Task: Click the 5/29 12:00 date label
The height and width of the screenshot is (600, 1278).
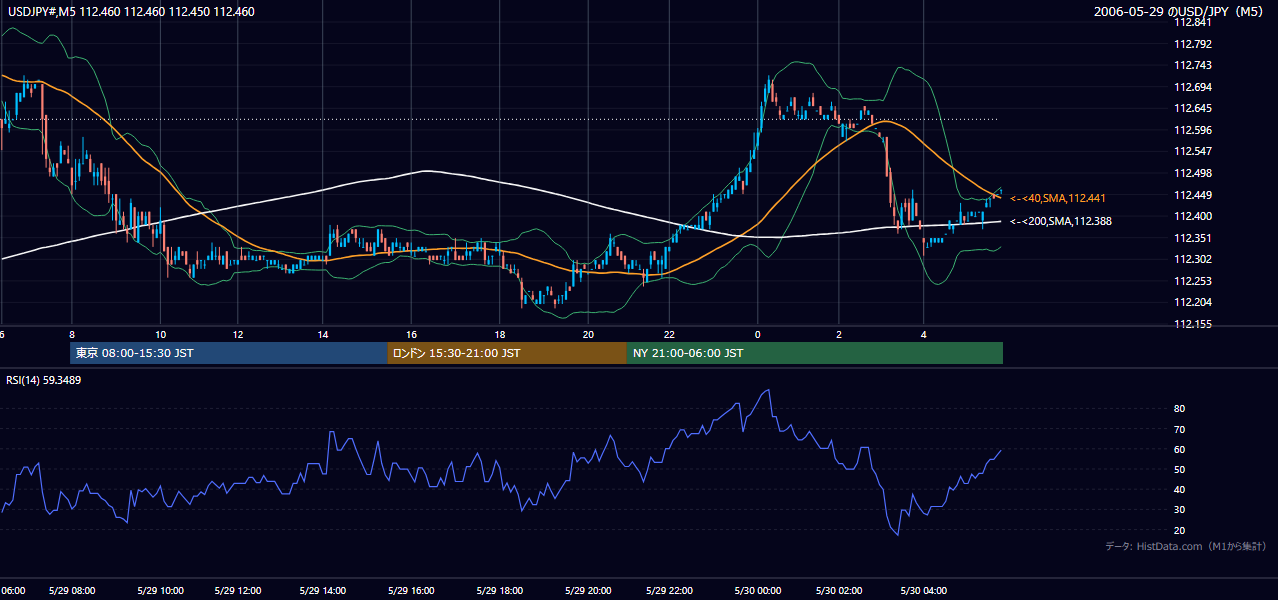Action: [x=239, y=590]
